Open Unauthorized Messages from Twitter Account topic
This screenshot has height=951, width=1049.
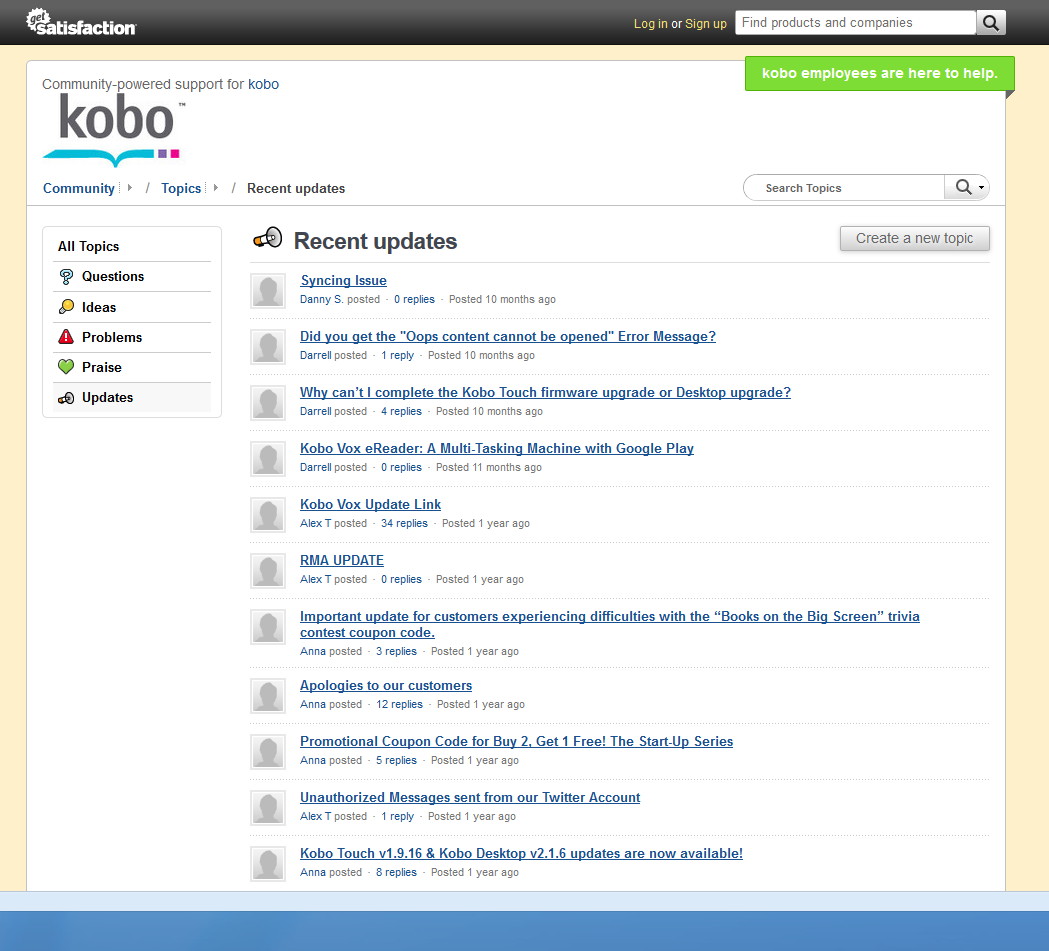coord(470,797)
